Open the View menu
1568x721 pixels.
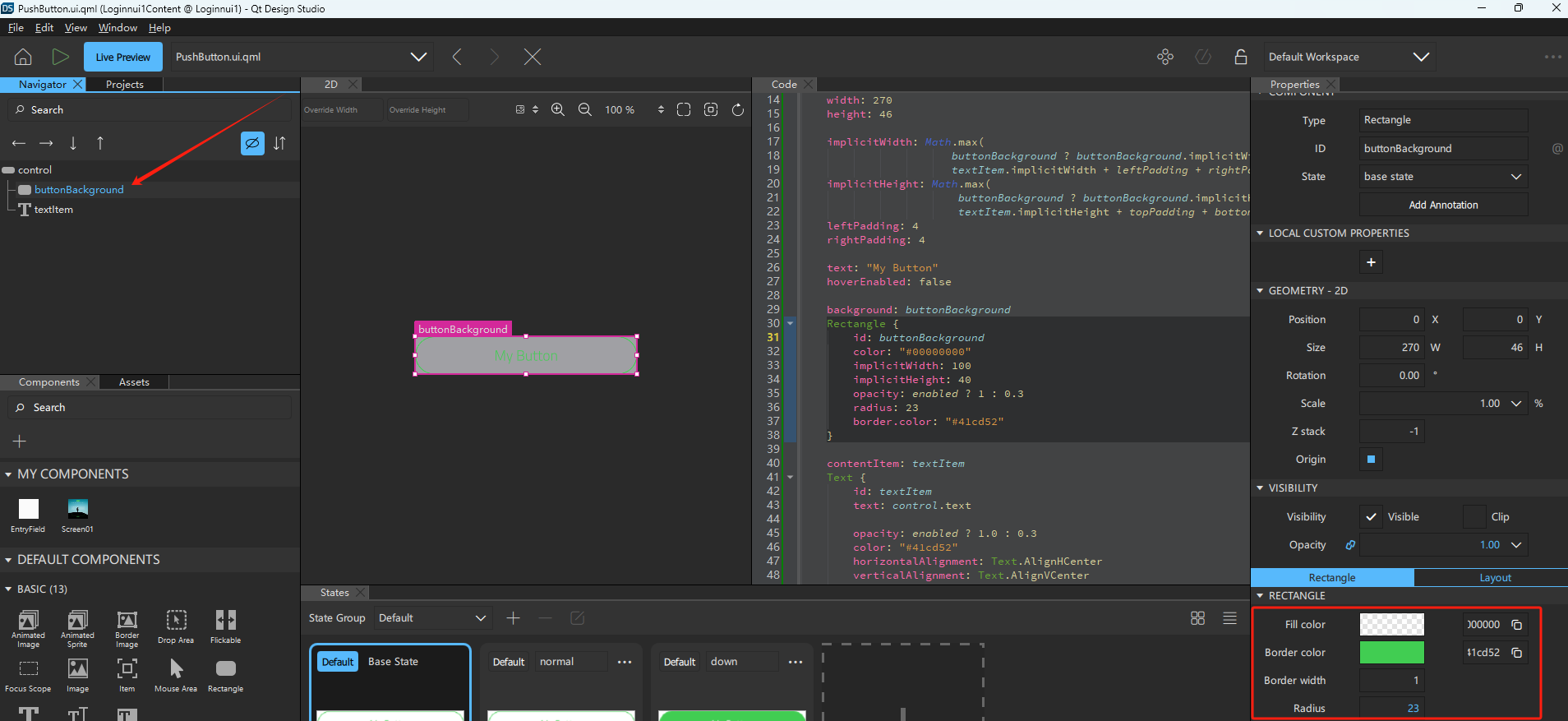pyautogui.click(x=76, y=28)
